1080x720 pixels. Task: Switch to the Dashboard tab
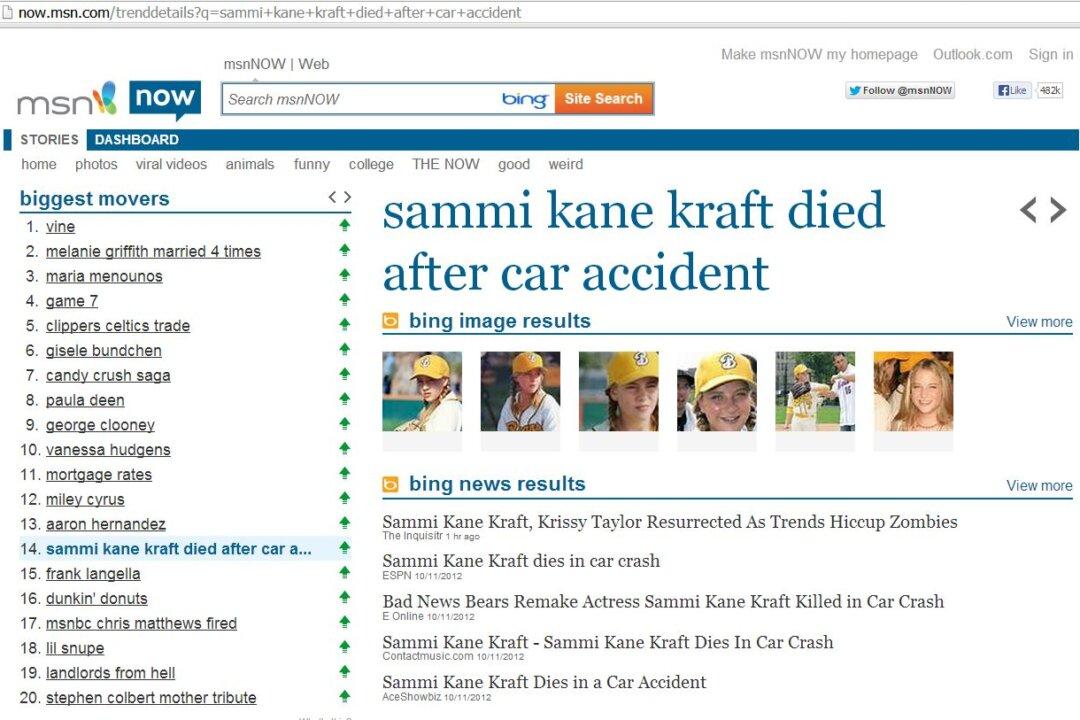point(137,140)
